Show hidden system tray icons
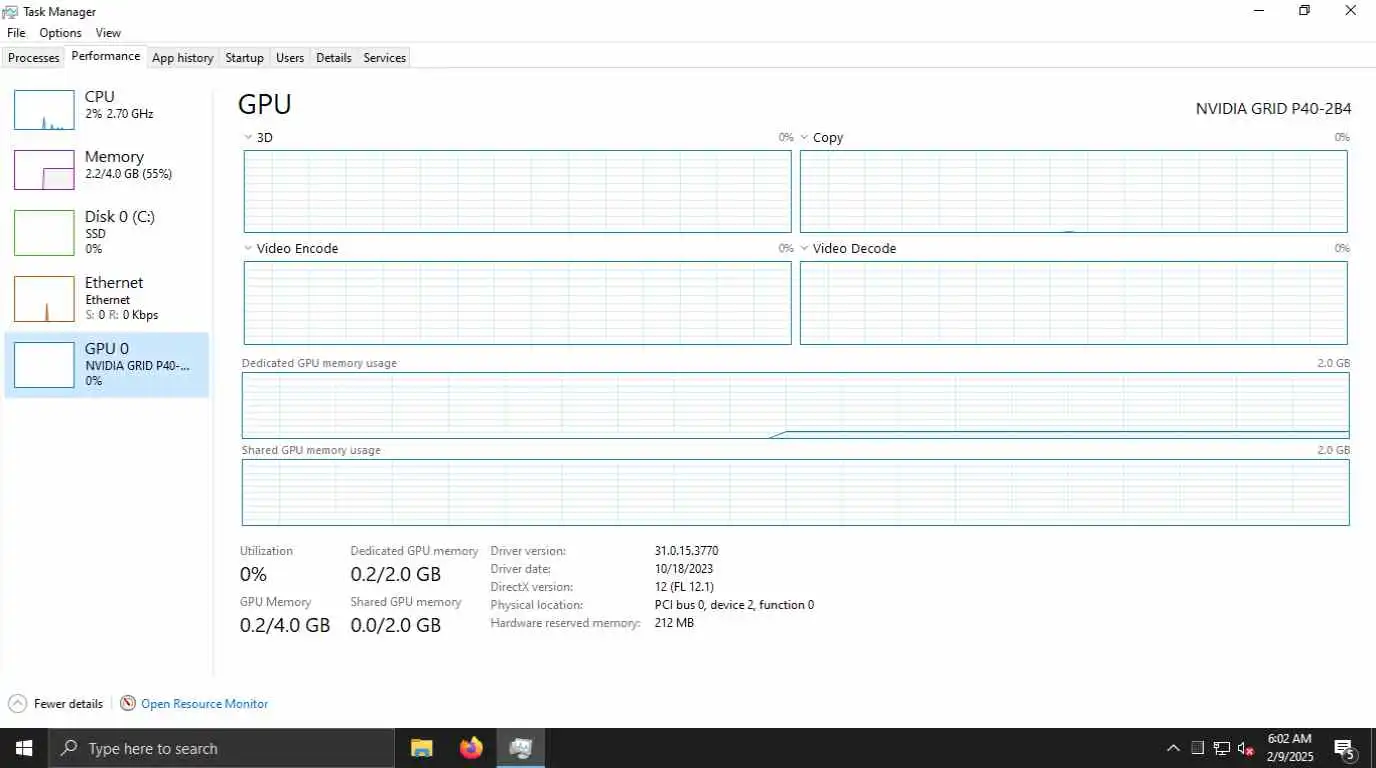Image resolution: width=1376 pixels, height=768 pixels. pyautogui.click(x=1173, y=748)
